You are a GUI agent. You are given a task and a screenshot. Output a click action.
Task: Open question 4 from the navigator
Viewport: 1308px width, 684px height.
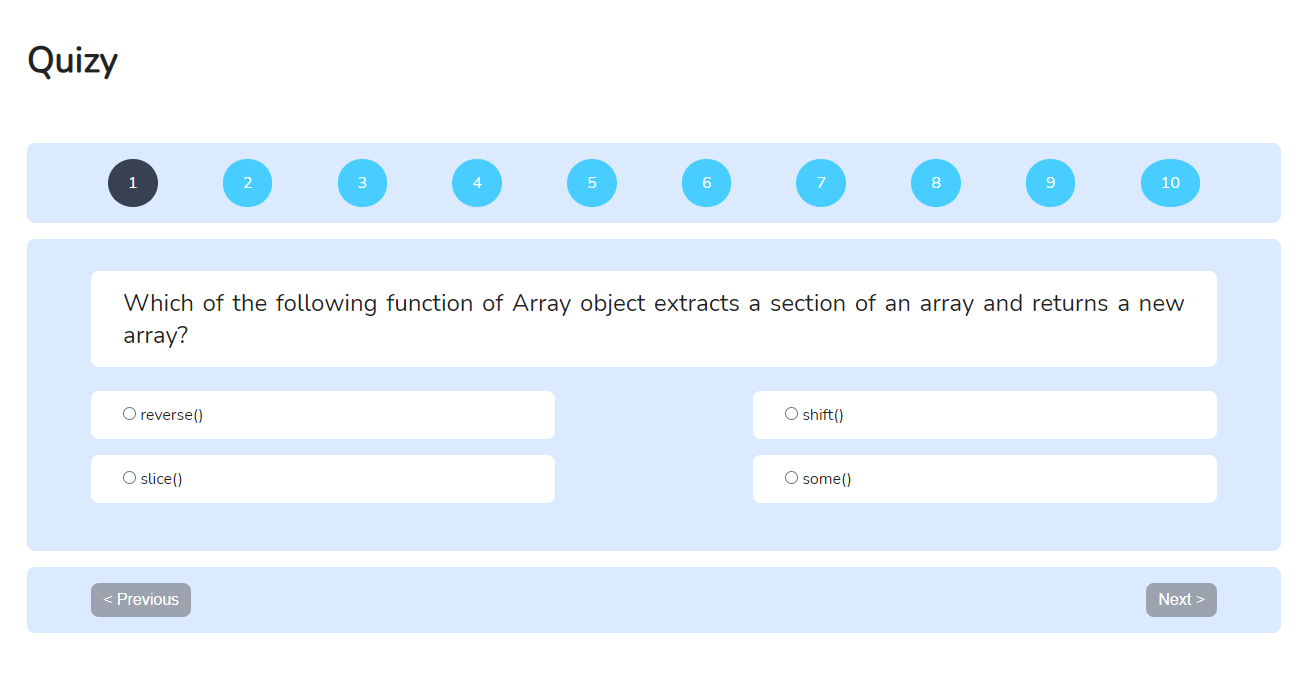point(477,183)
